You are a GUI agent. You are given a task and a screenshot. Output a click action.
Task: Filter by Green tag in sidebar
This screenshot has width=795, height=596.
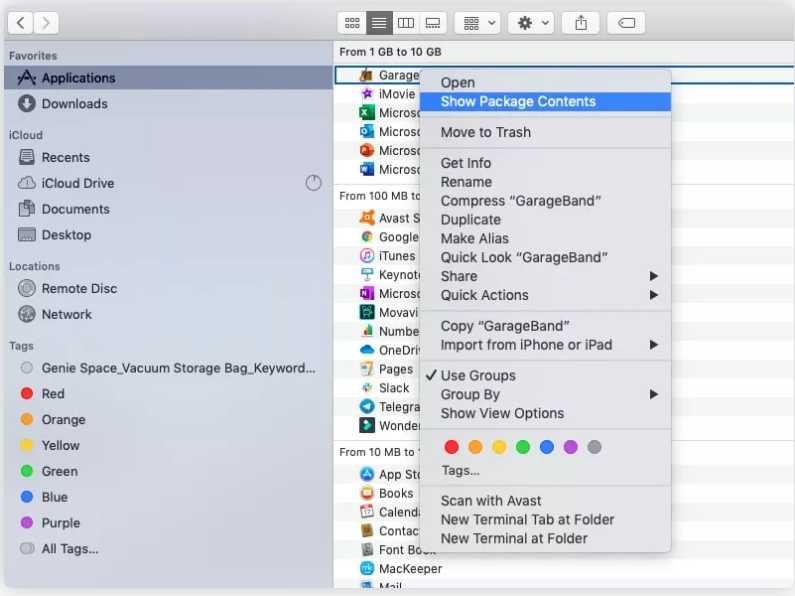coord(168,471)
